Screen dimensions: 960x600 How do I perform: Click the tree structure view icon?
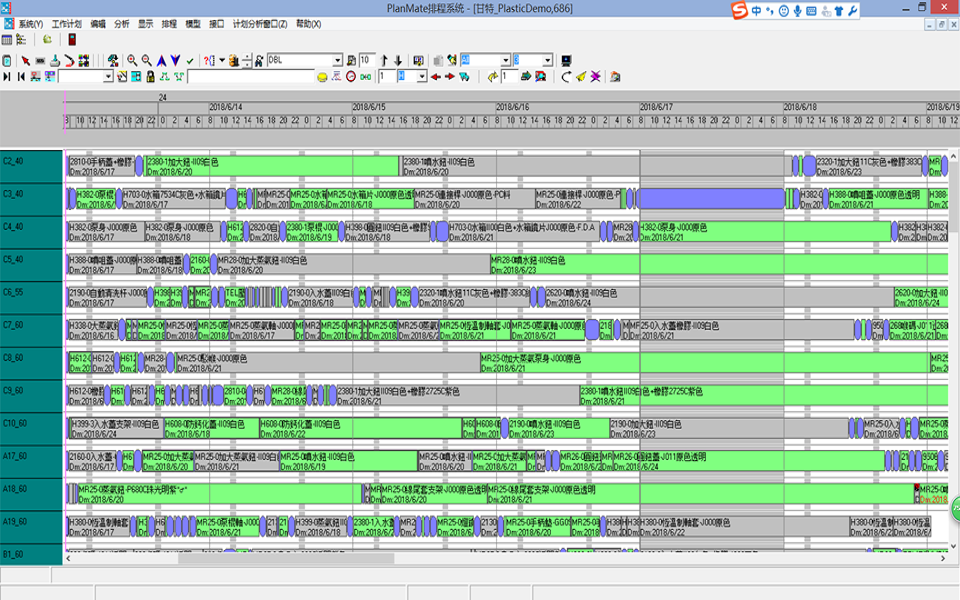click(x=21, y=40)
